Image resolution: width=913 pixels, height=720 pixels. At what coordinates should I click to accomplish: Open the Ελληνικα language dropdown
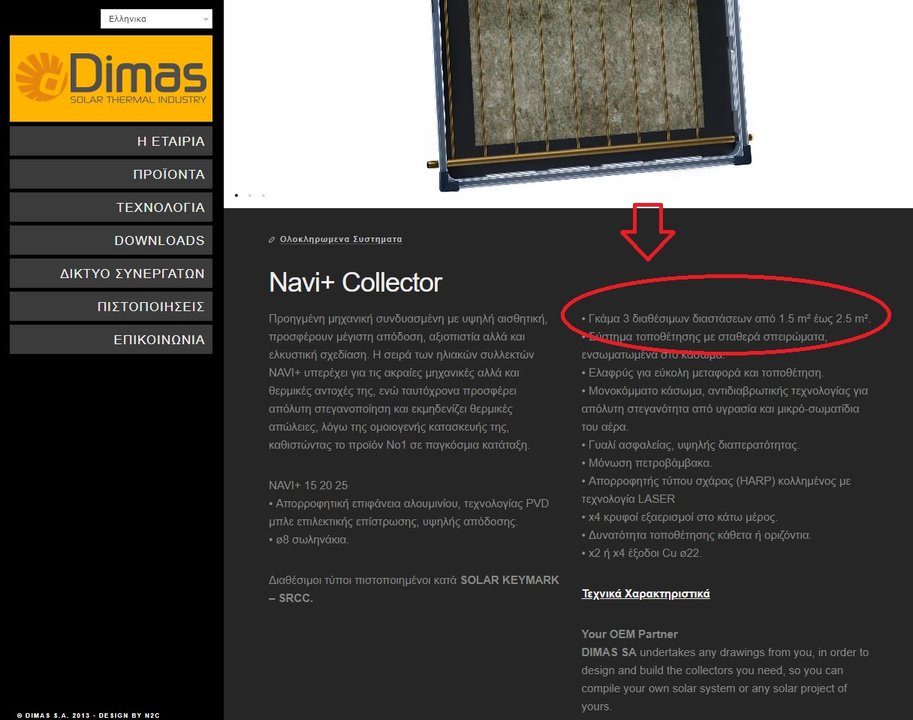pyautogui.click(x=156, y=19)
